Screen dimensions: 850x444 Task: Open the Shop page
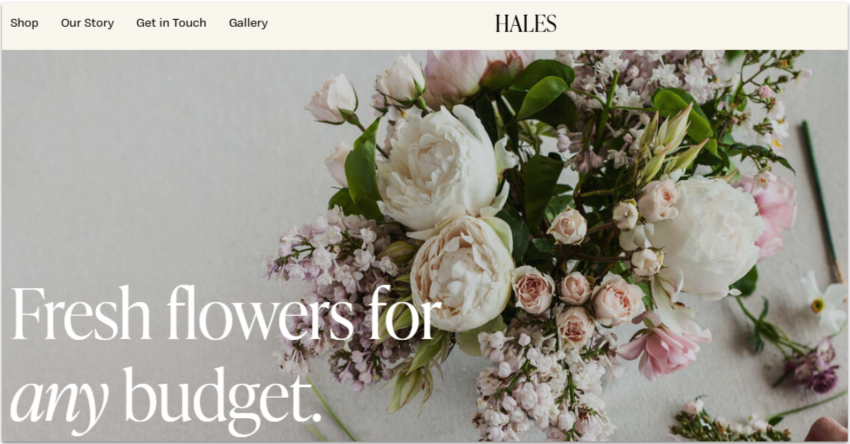coord(24,23)
